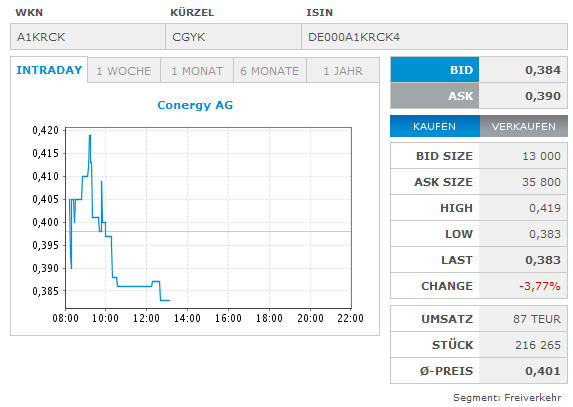Screen dimensions: 573x407
Task: Click the KAUFEN button
Action: point(435,126)
